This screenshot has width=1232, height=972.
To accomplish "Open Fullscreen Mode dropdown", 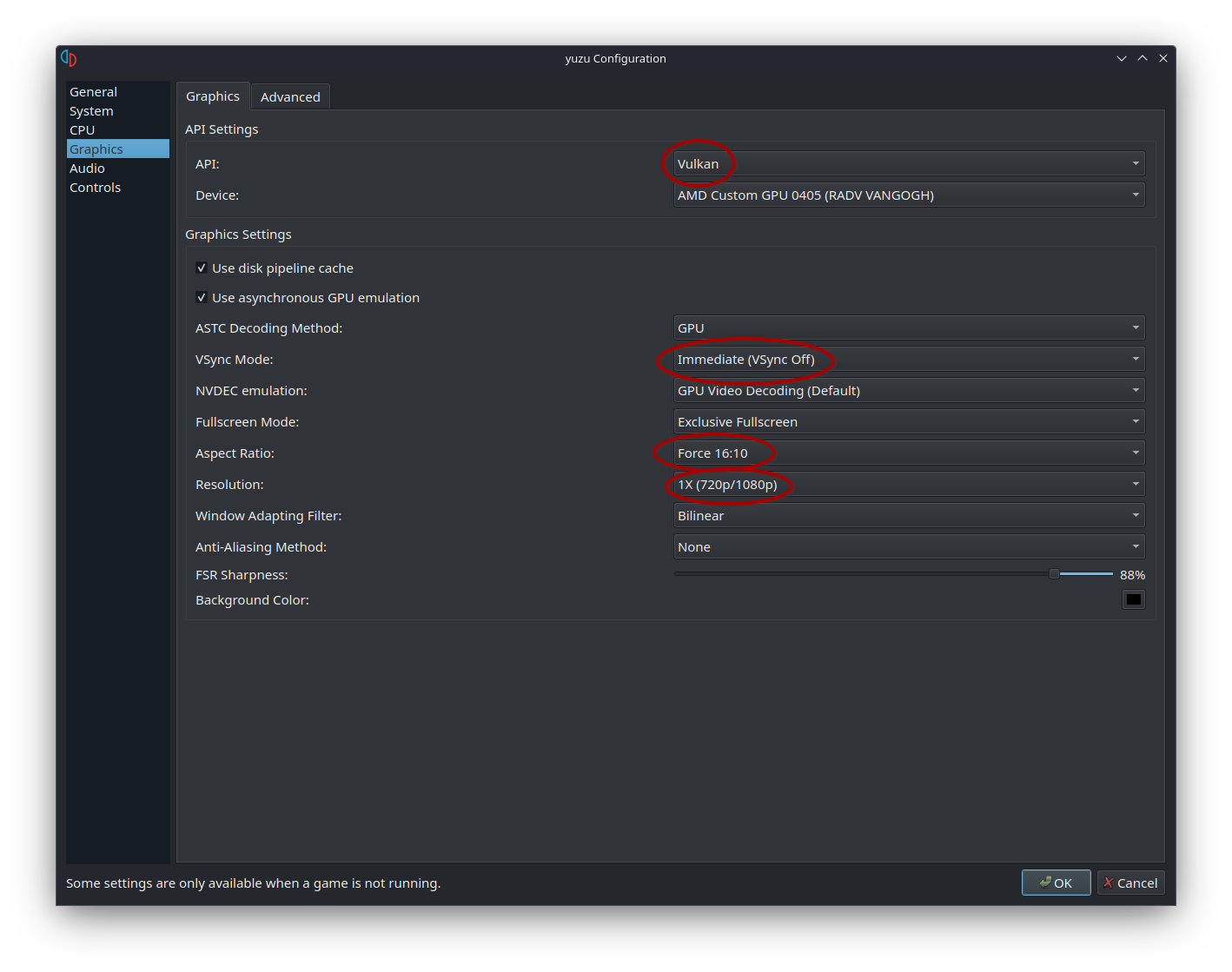I will coord(909,422).
